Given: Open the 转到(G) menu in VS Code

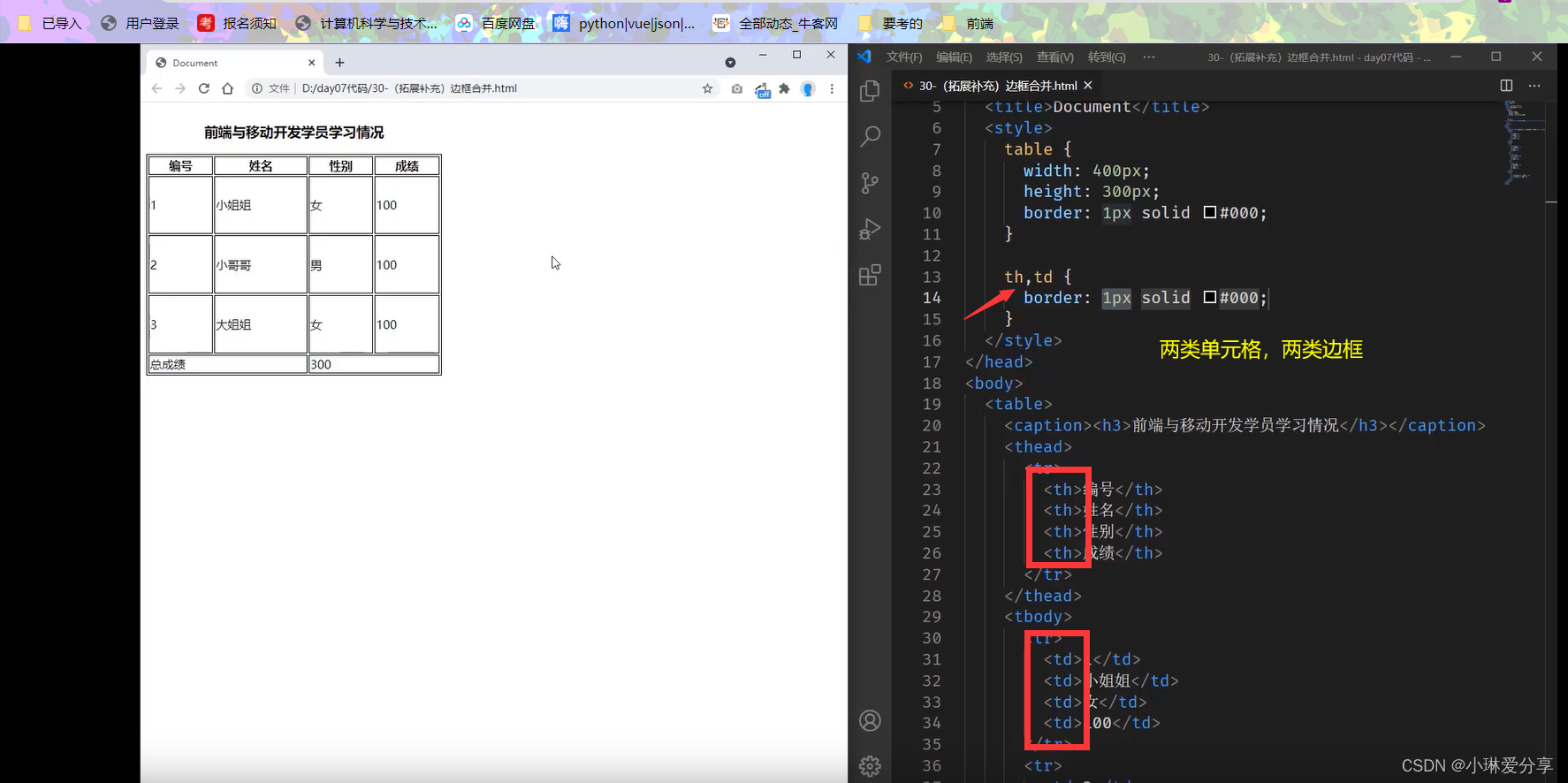Looking at the screenshot, I should (x=1107, y=57).
